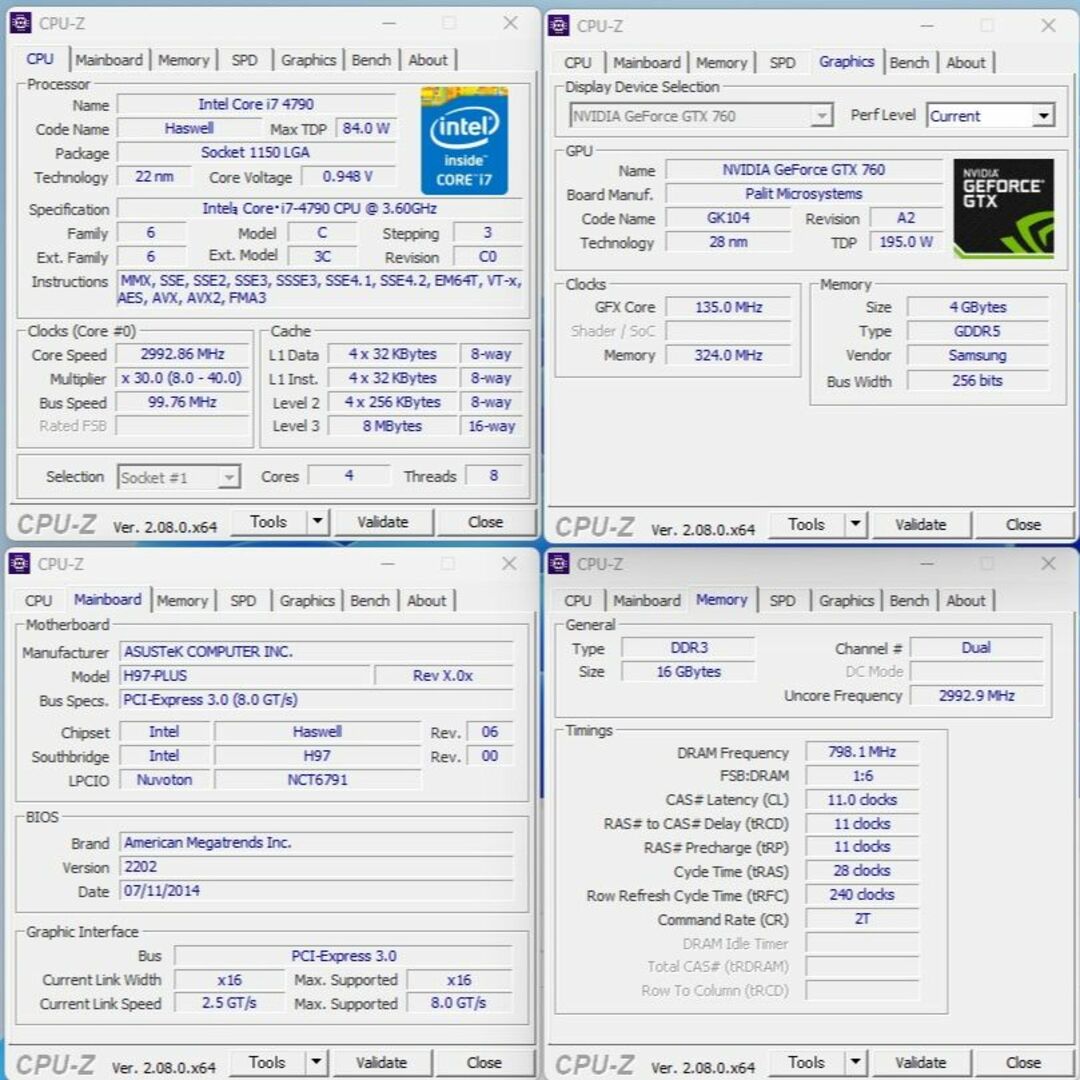Click the Instructions list field
This screenshot has width=1080, height=1080.
[320, 289]
